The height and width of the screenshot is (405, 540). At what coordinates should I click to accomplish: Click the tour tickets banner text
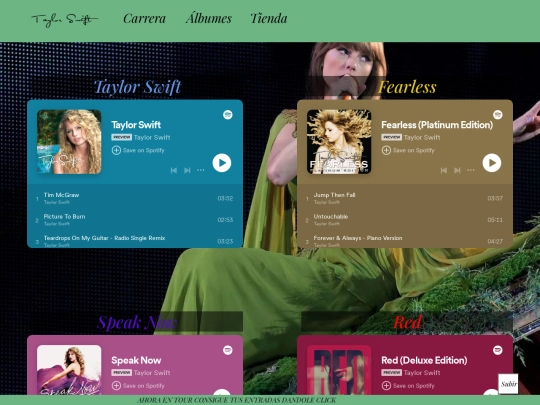coord(236,400)
